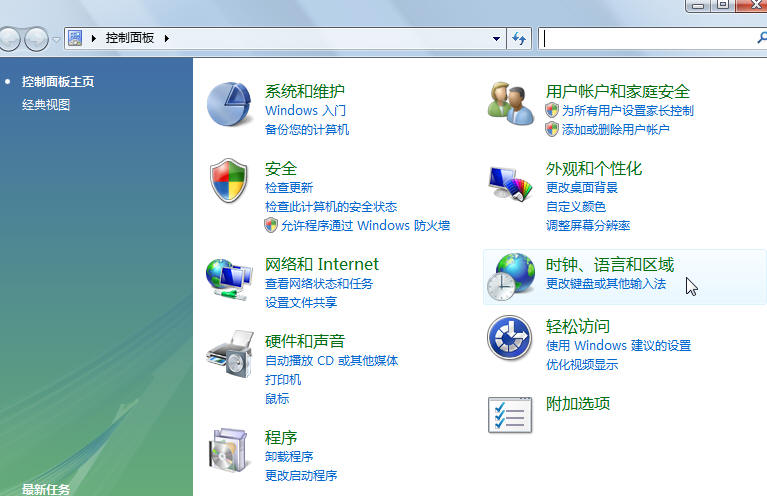Image resolution: width=767 pixels, height=496 pixels.
Task: Click the Hardware and Sound printer icon
Action: [230, 353]
